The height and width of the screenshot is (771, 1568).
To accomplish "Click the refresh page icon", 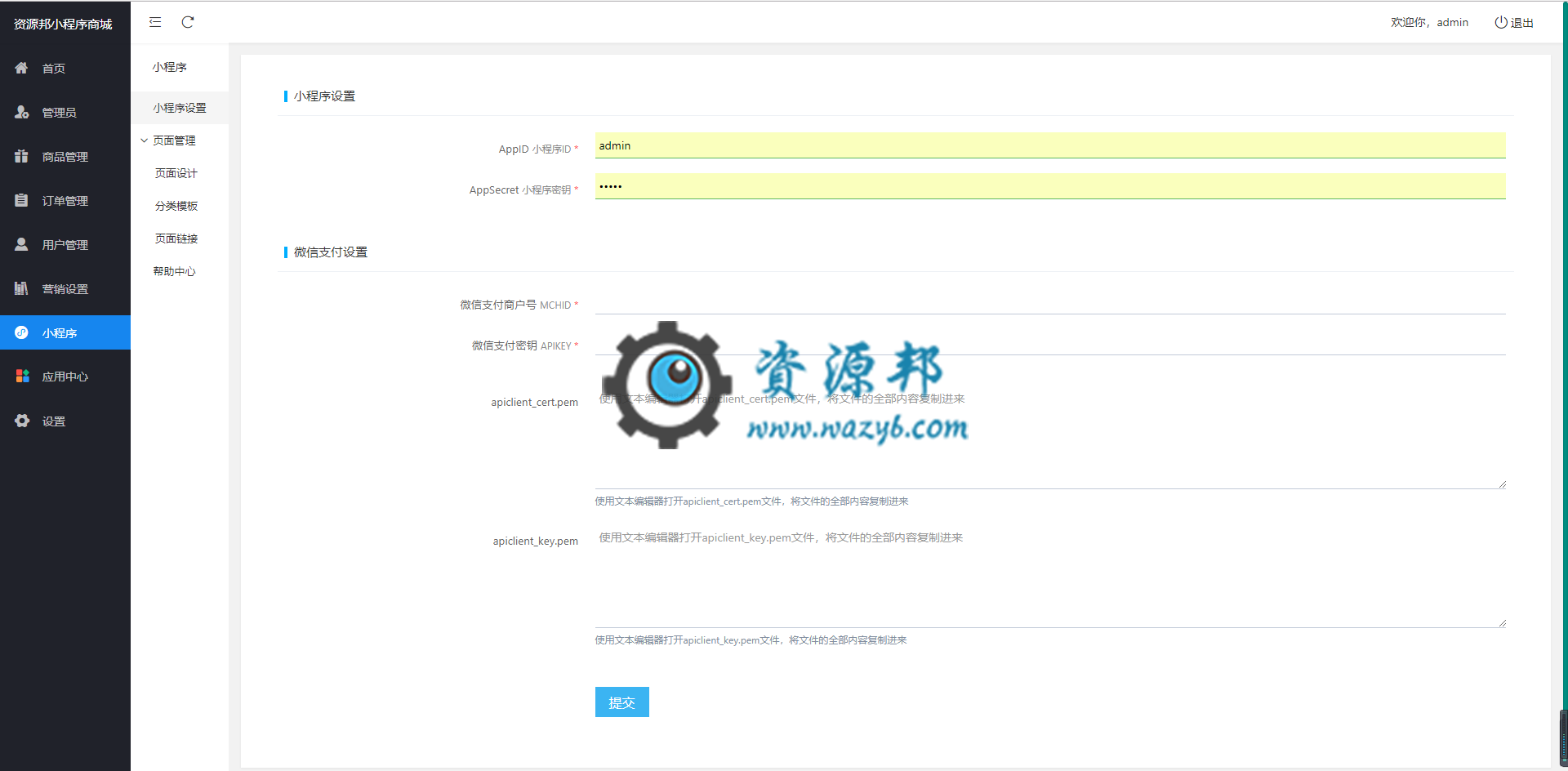I will (188, 22).
